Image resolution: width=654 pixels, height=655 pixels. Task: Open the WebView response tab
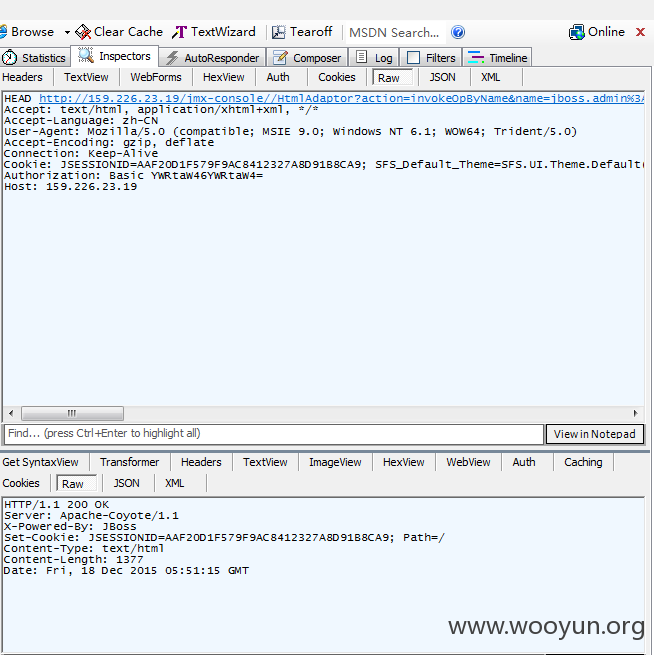[468, 462]
